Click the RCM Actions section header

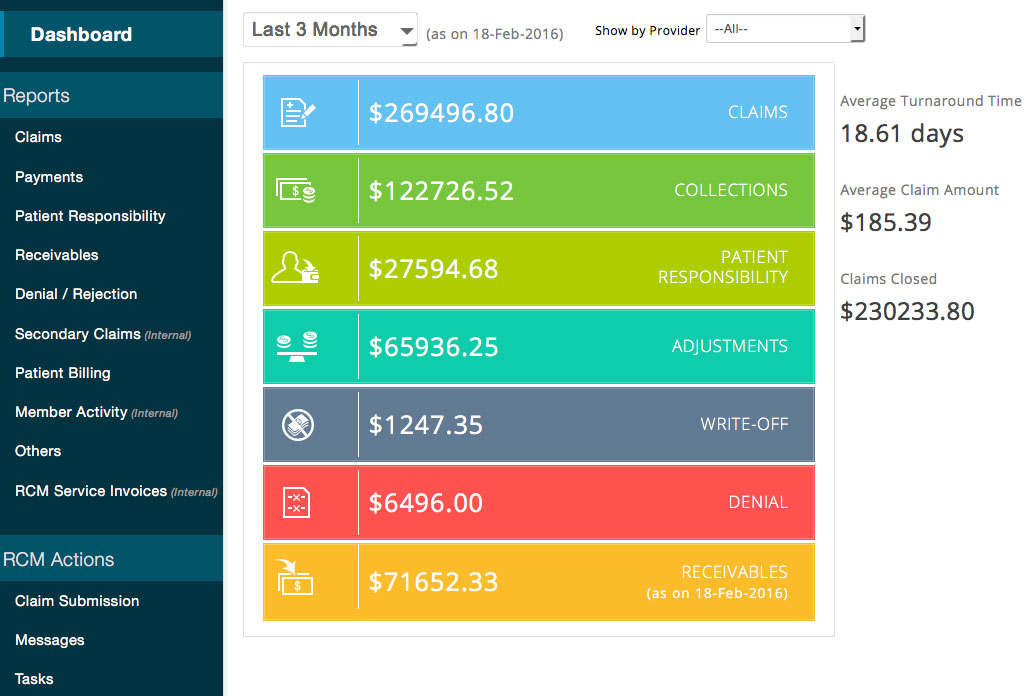click(57, 560)
